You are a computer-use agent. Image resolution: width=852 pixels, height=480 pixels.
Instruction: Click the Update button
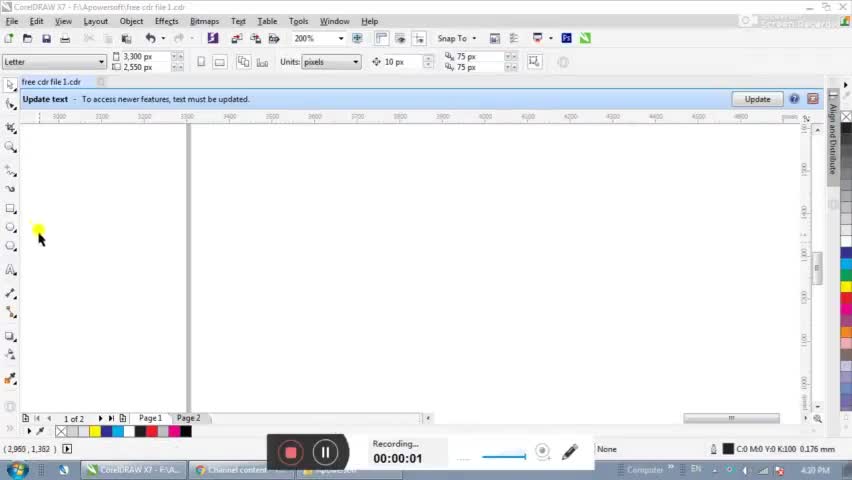(757, 99)
